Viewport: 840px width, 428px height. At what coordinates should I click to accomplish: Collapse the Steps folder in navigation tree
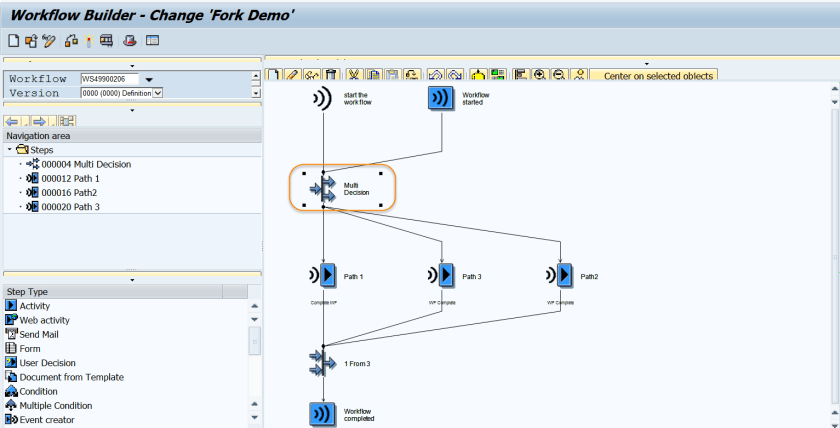click(10, 149)
